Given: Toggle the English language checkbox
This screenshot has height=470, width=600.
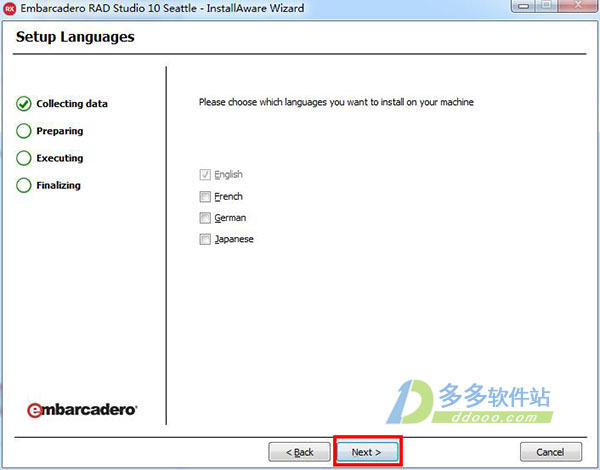Looking at the screenshot, I should point(205,175).
